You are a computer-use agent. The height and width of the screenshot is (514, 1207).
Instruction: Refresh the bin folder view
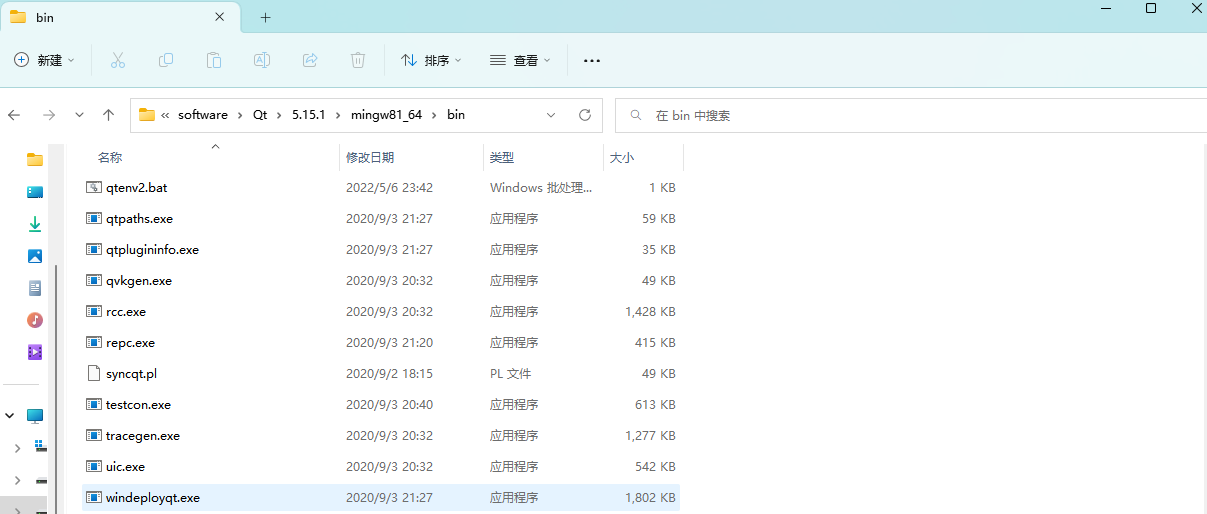pos(585,115)
